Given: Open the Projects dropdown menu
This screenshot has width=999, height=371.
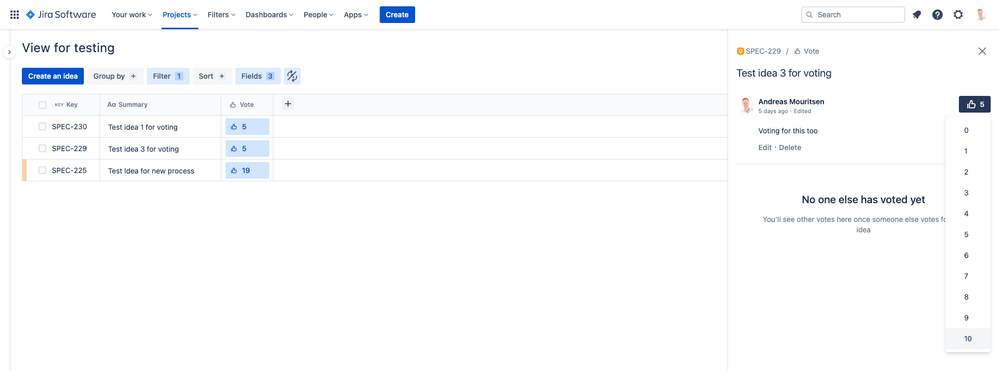Looking at the screenshot, I should [x=180, y=15].
